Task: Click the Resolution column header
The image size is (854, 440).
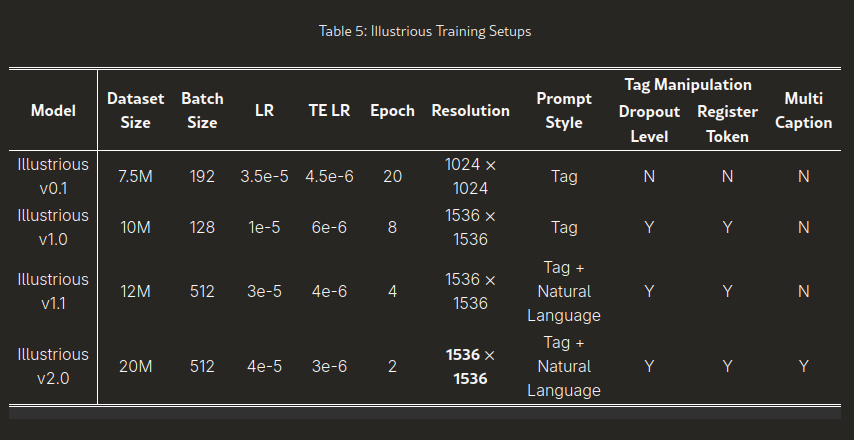Action: pos(471,111)
